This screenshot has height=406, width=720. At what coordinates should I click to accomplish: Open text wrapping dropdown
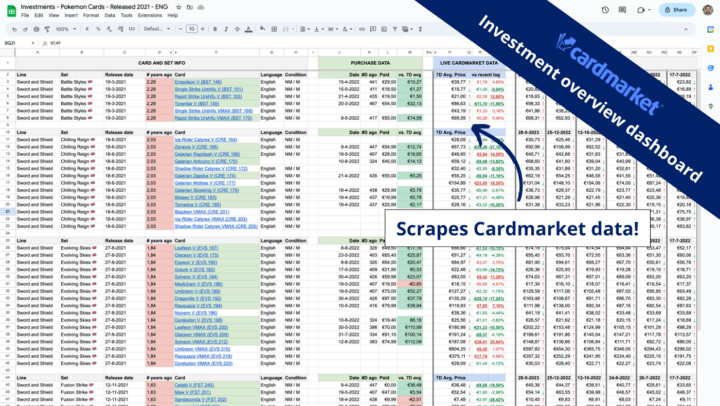click(332, 29)
